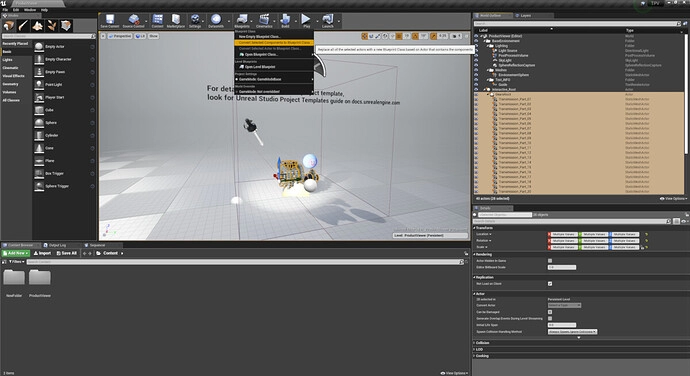Open the ProductViewer folder in Content Browser

[40, 278]
